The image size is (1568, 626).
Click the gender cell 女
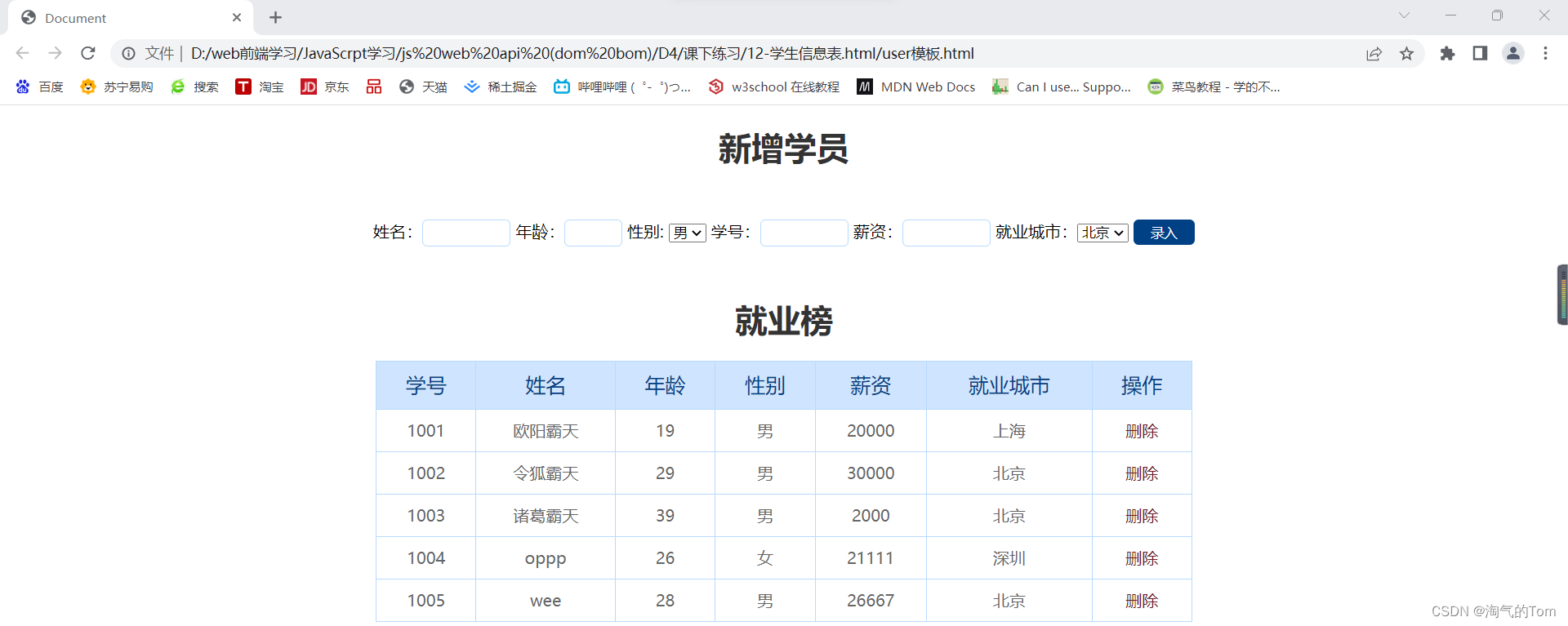tap(765, 558)
